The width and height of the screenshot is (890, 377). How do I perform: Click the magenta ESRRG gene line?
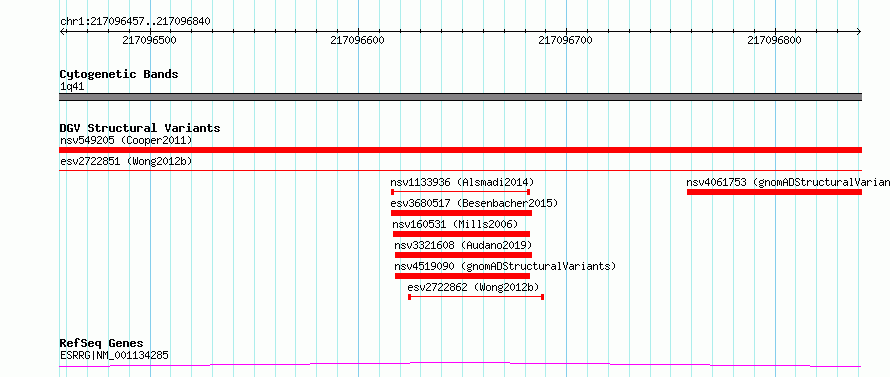point(460,364)
